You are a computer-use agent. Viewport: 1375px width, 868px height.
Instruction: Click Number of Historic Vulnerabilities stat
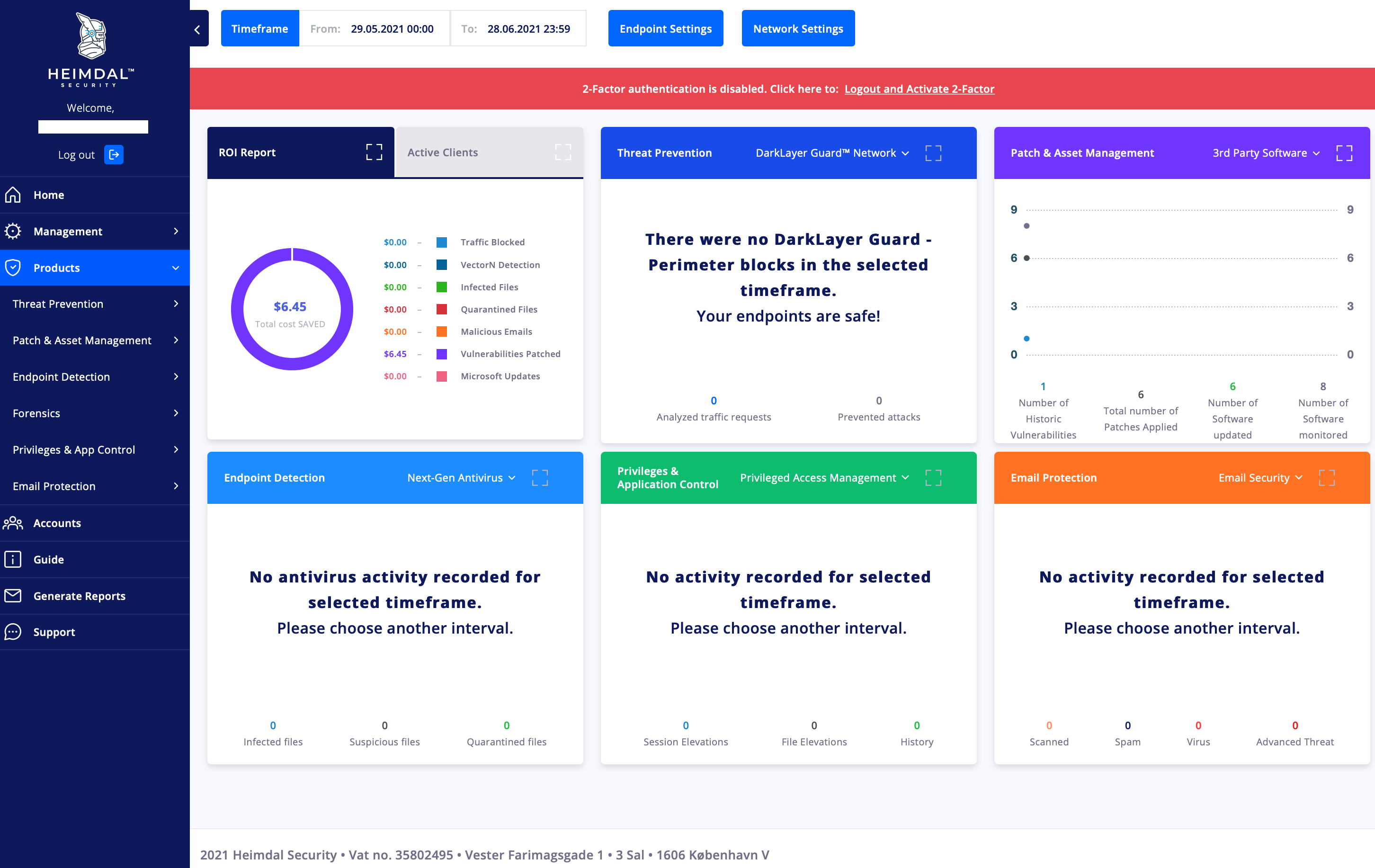pos(1043,411)
